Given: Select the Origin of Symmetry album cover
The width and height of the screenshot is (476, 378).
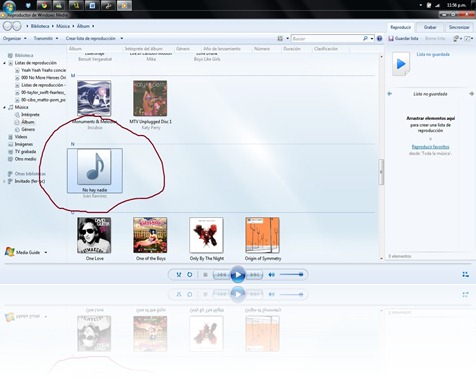Looking at the screenshot, I should tap(262, 235).
